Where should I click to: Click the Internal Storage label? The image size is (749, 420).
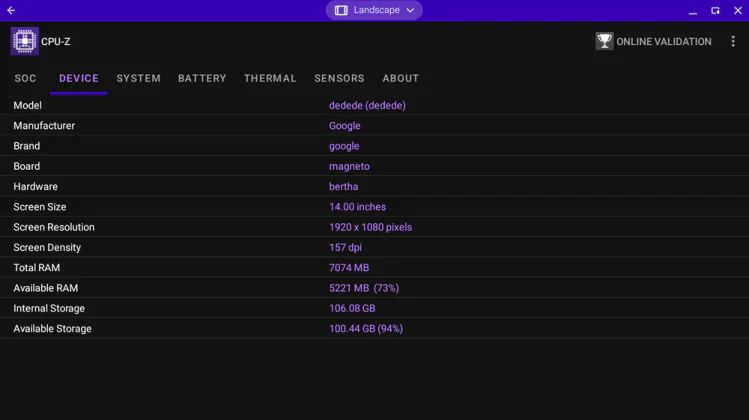(49, 309)
